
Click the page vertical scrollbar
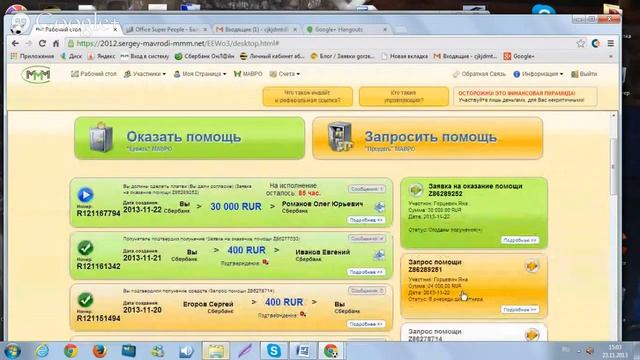(613, 167)
